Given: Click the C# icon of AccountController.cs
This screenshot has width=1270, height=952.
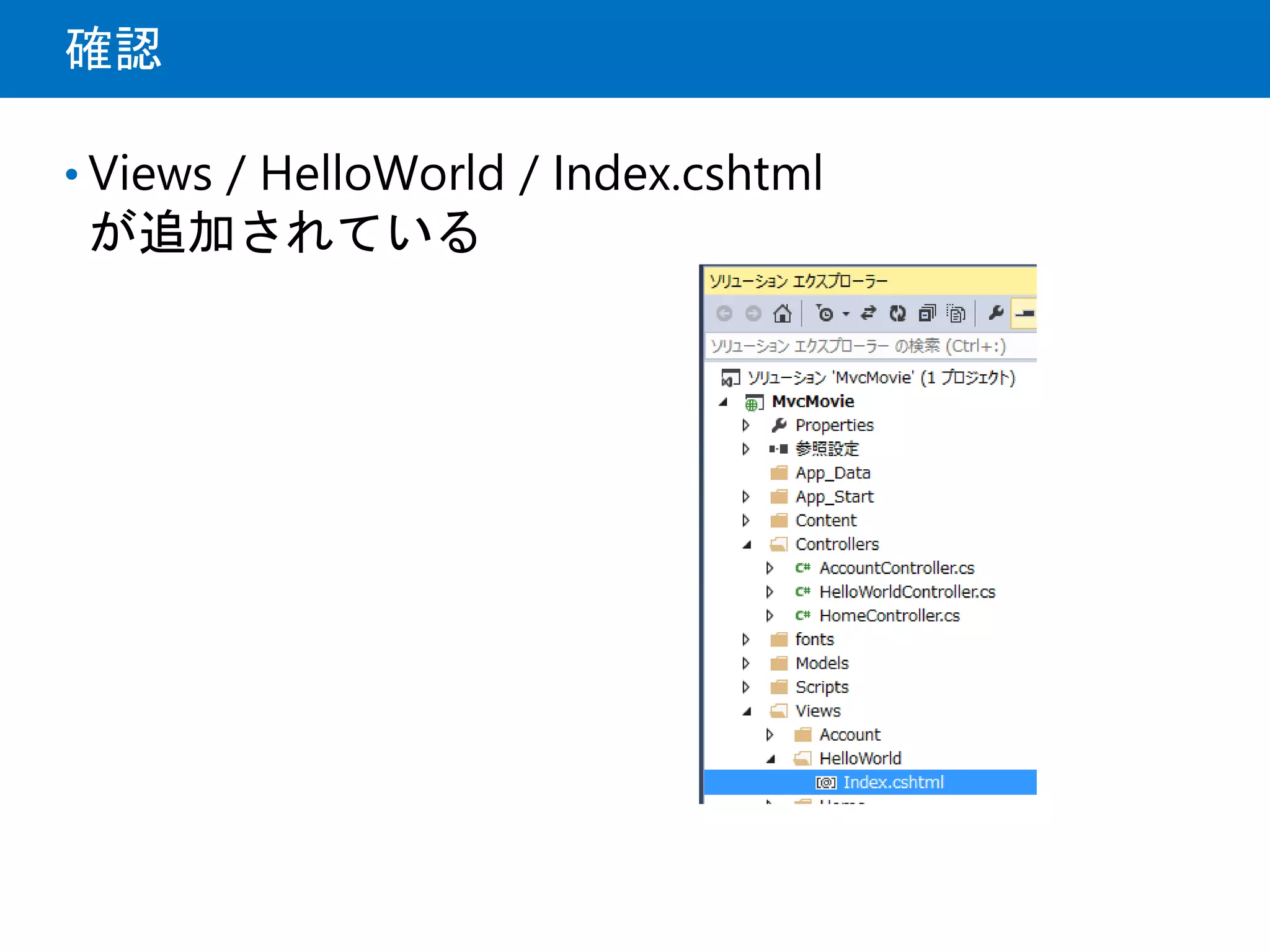Looking at the screenshot, I should tap(802, 568).
